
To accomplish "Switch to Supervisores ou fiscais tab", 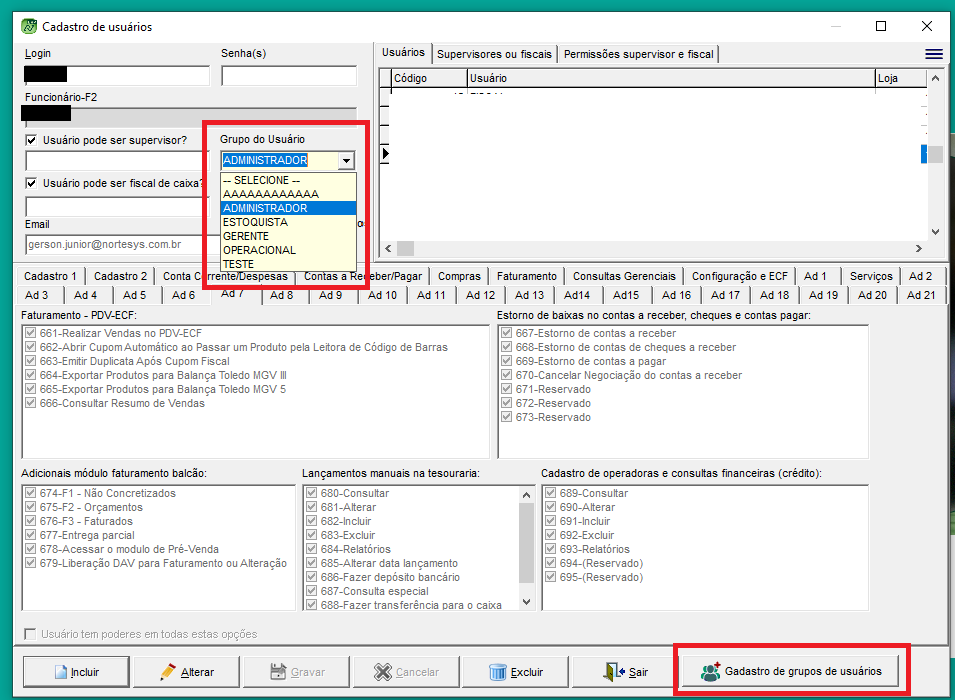I will (x=494, y=54).
